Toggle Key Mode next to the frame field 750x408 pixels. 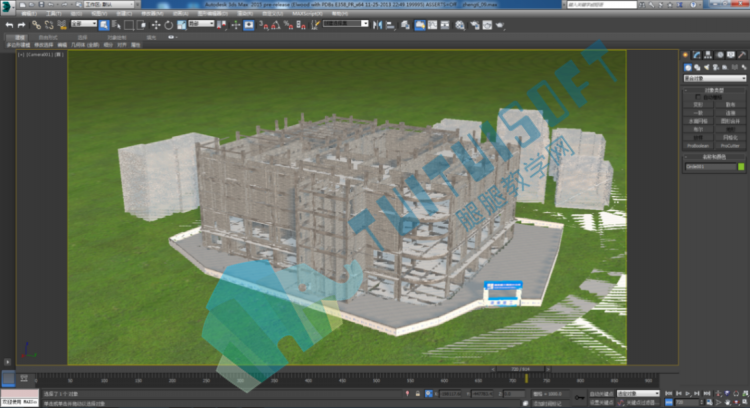(669, 402)
